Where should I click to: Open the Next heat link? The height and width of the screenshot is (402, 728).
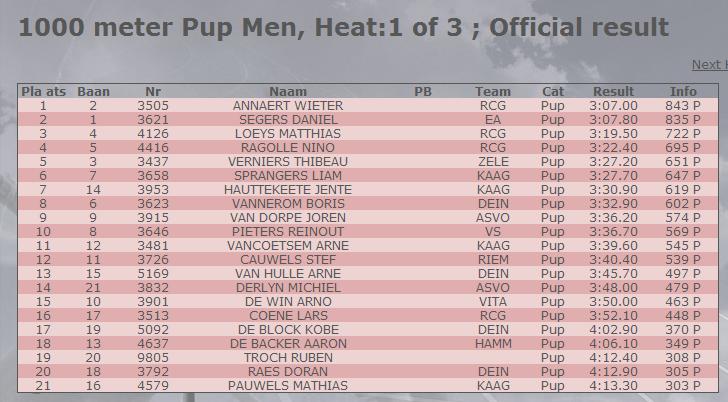click(710, 65)
